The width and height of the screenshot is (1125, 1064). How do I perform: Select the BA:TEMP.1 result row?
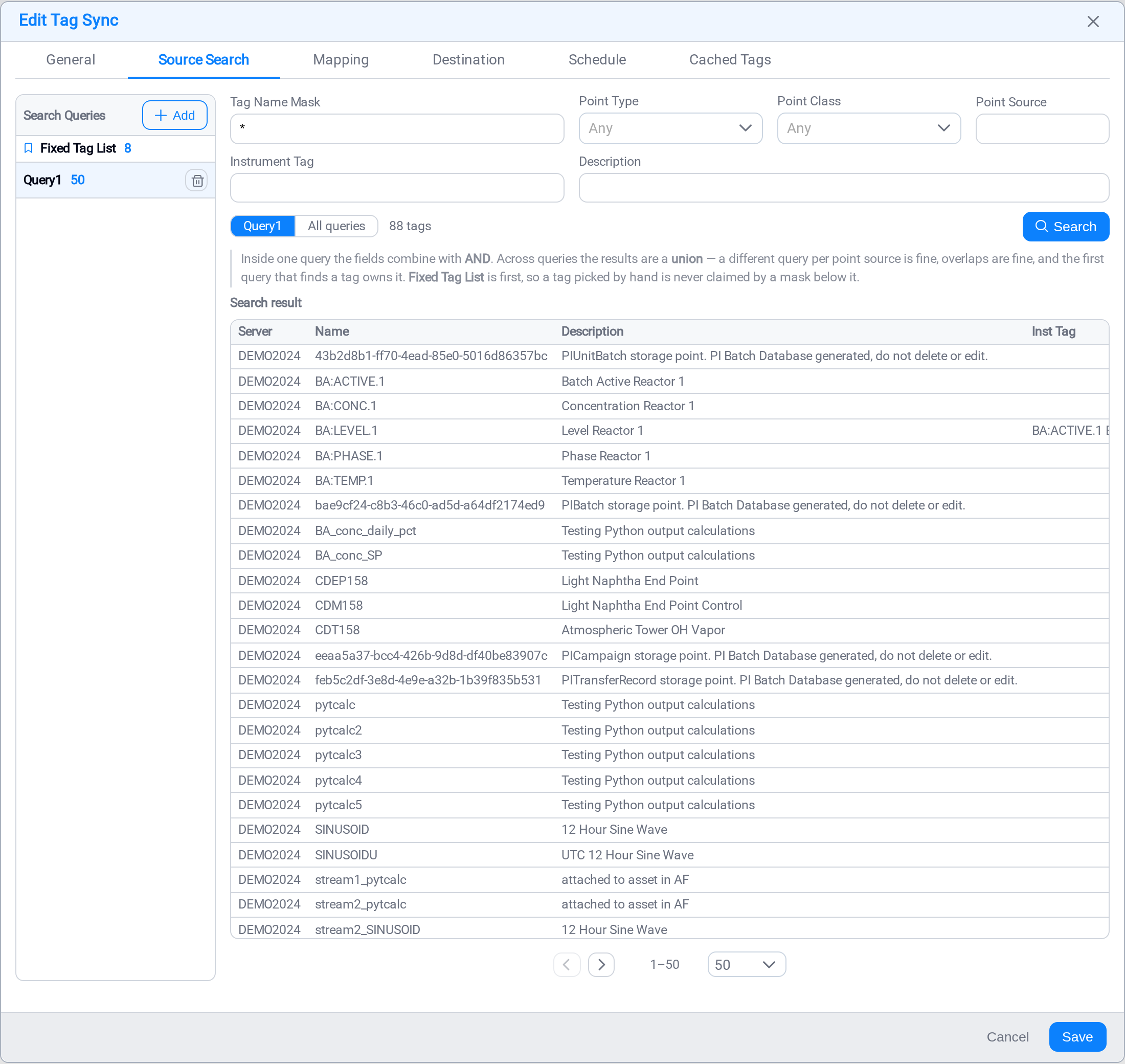tap(670, 481)
